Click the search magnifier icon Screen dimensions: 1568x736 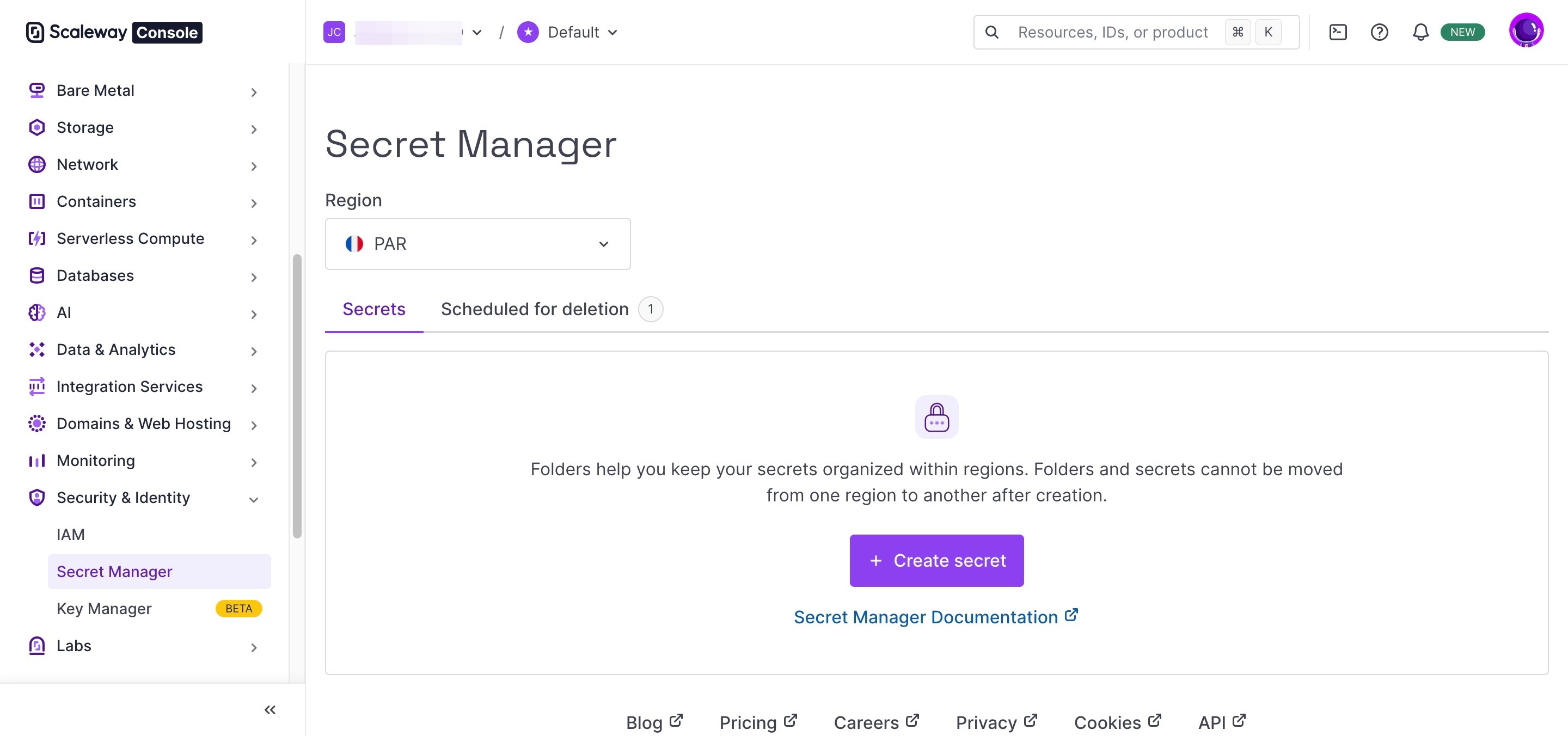pos(992,32)
